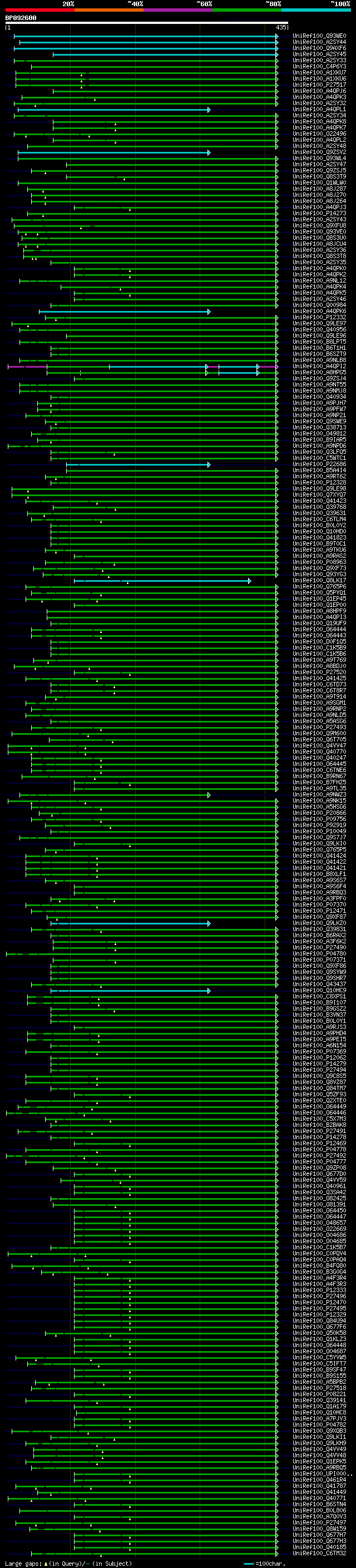
Task: Select hit UniRef100_A2SY44
Action: pos(319,42)
